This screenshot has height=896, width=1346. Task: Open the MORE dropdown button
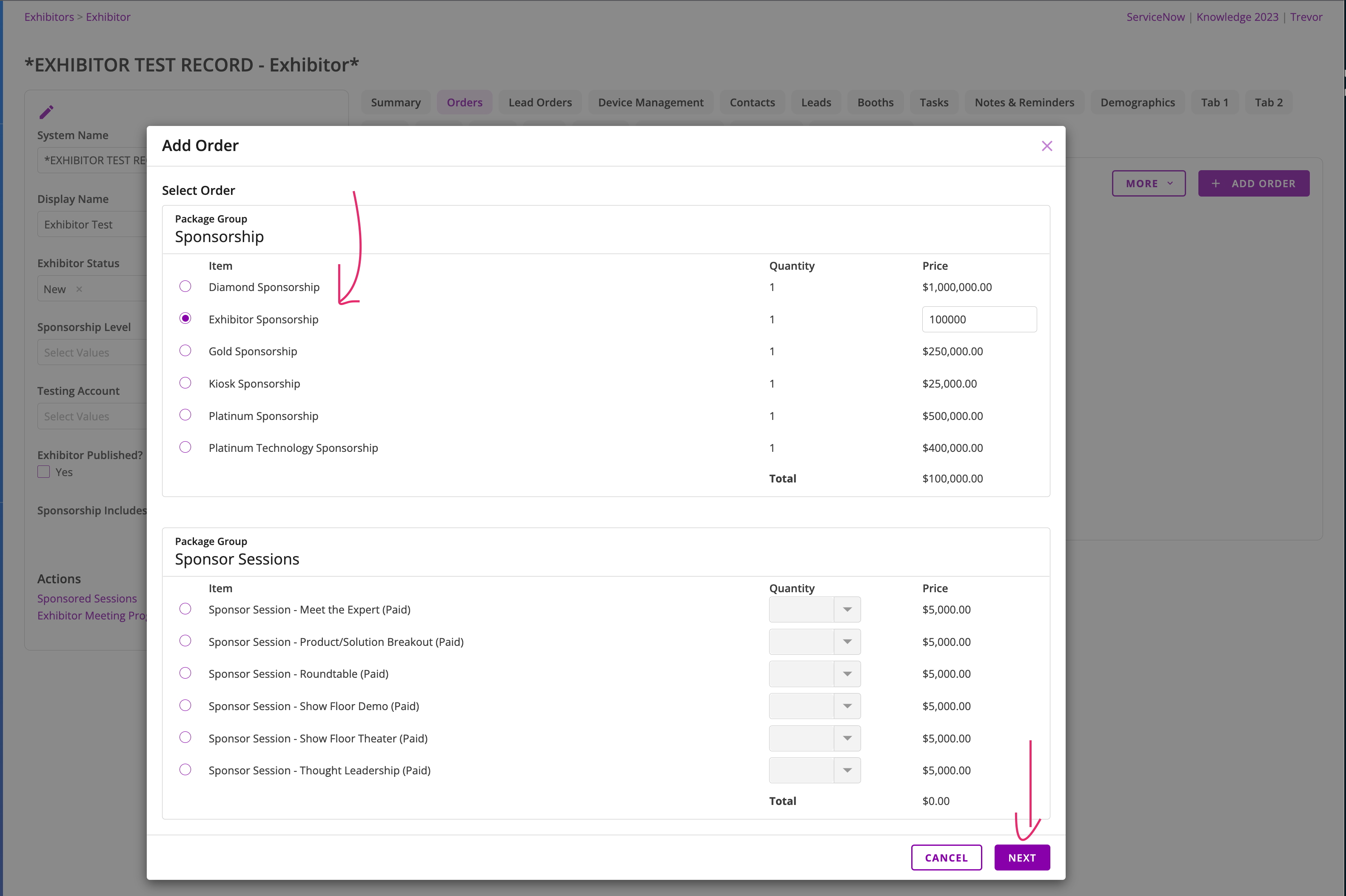(x=1148, y=183)
